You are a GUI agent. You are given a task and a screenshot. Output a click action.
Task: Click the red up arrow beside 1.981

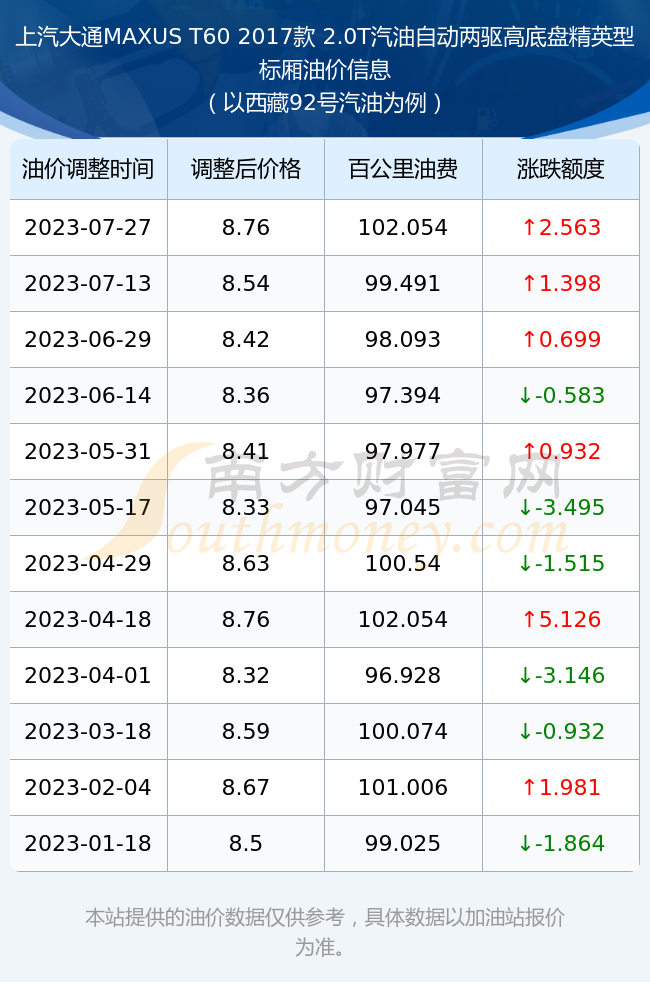pos(529,788)
